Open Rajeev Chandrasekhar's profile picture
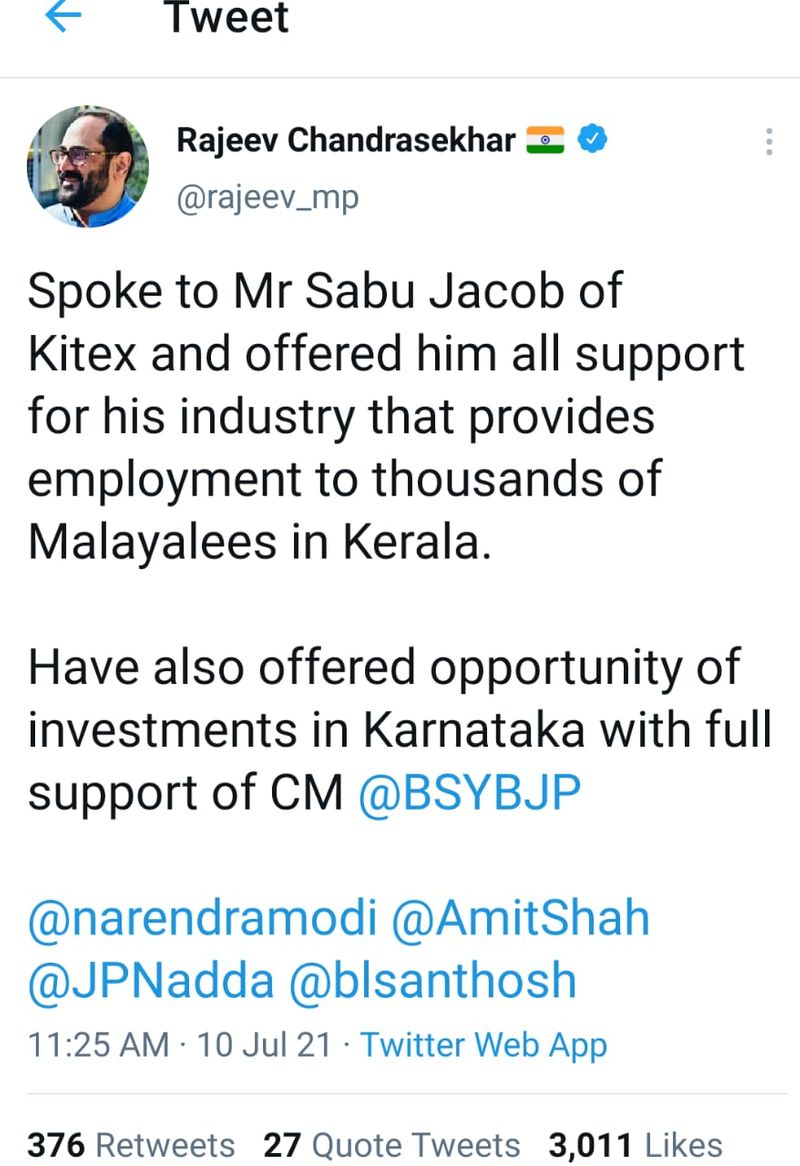This screenshot has width=800, height=1166. pyautogui.click(x=87, y=167)
